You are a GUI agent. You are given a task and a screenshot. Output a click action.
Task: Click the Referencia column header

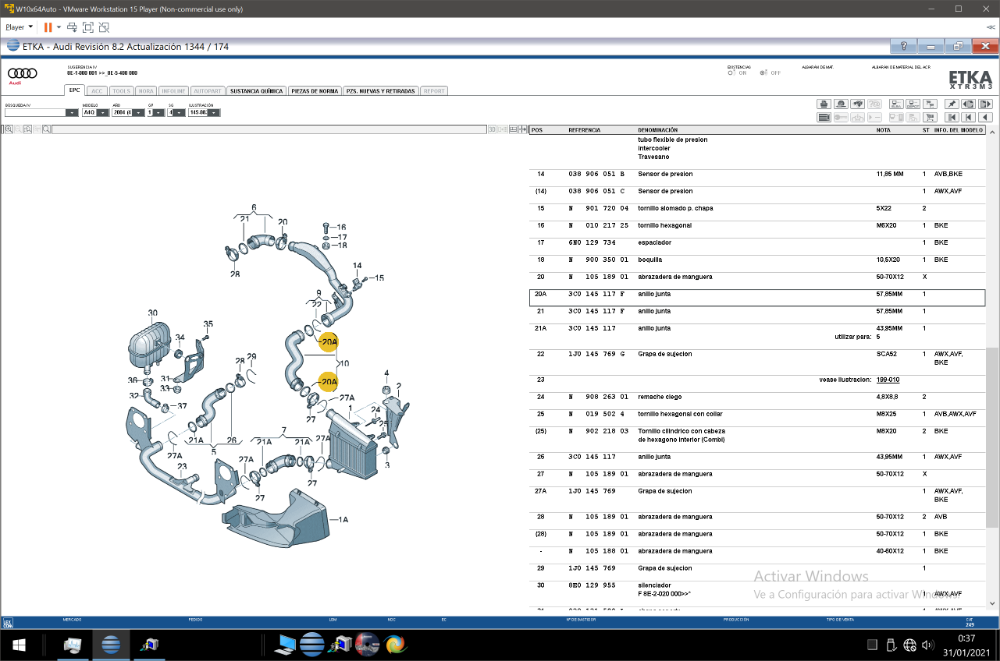[x=584, y=130]
